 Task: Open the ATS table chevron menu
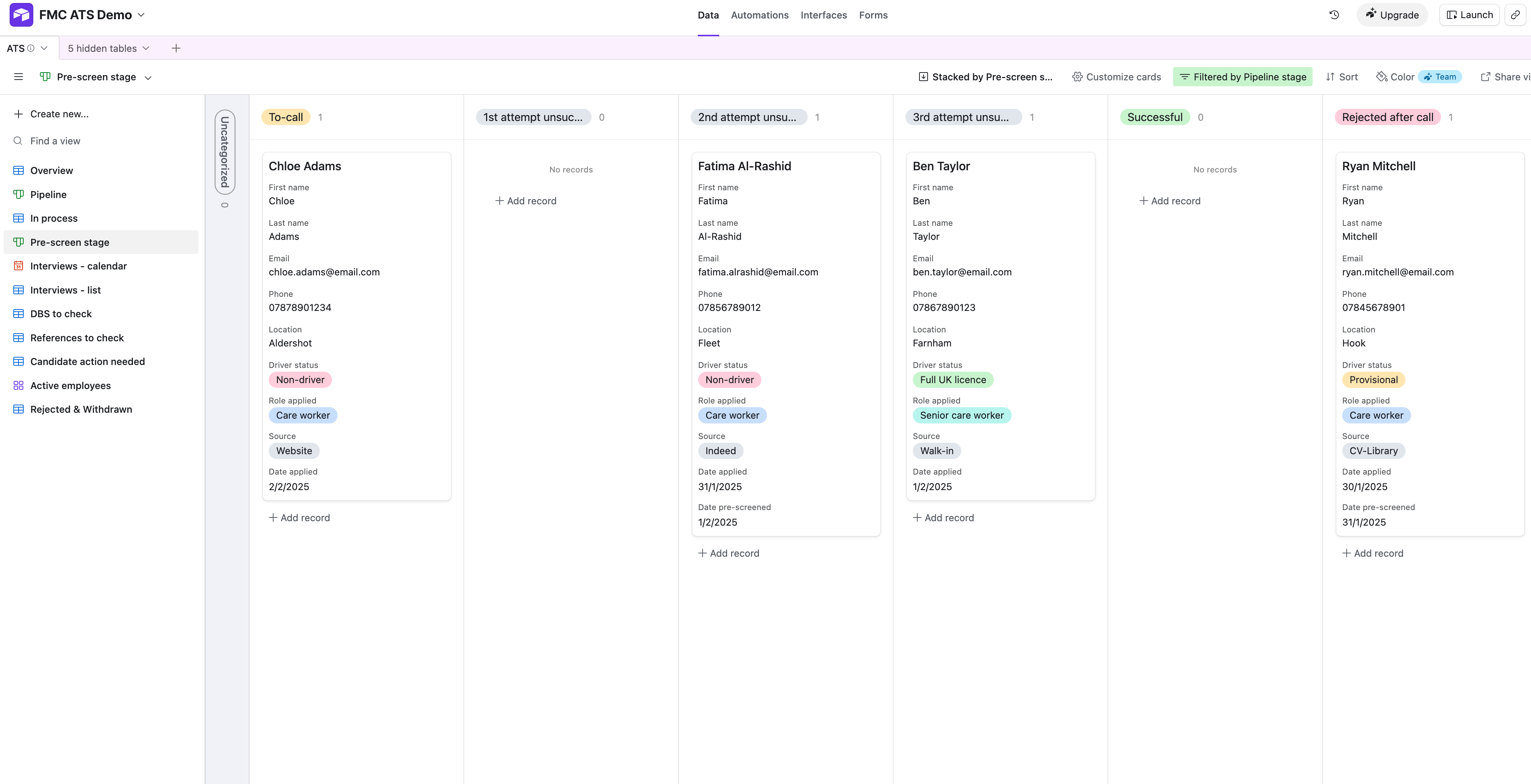tap(44, 48)
